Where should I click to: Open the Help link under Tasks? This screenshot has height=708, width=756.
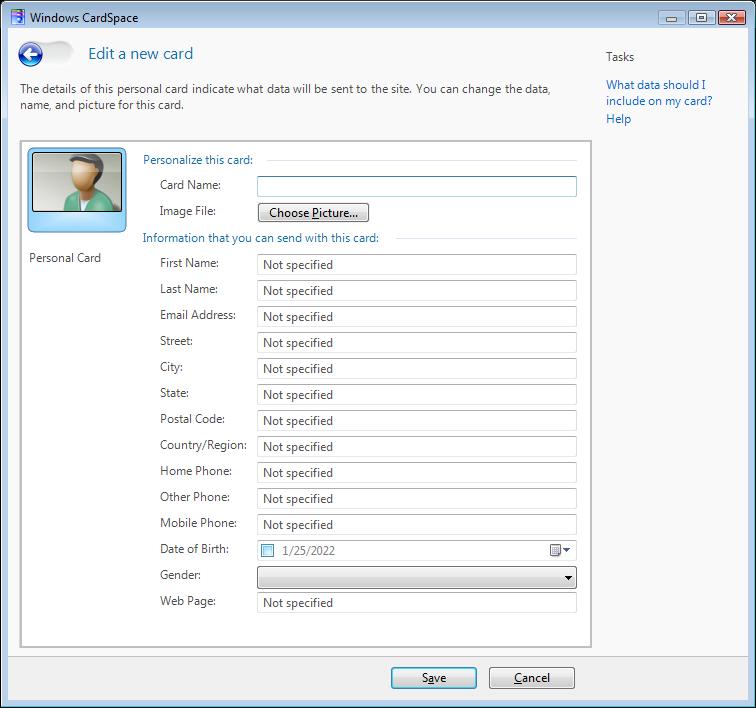pyautogui.click(x=619, y=119)
